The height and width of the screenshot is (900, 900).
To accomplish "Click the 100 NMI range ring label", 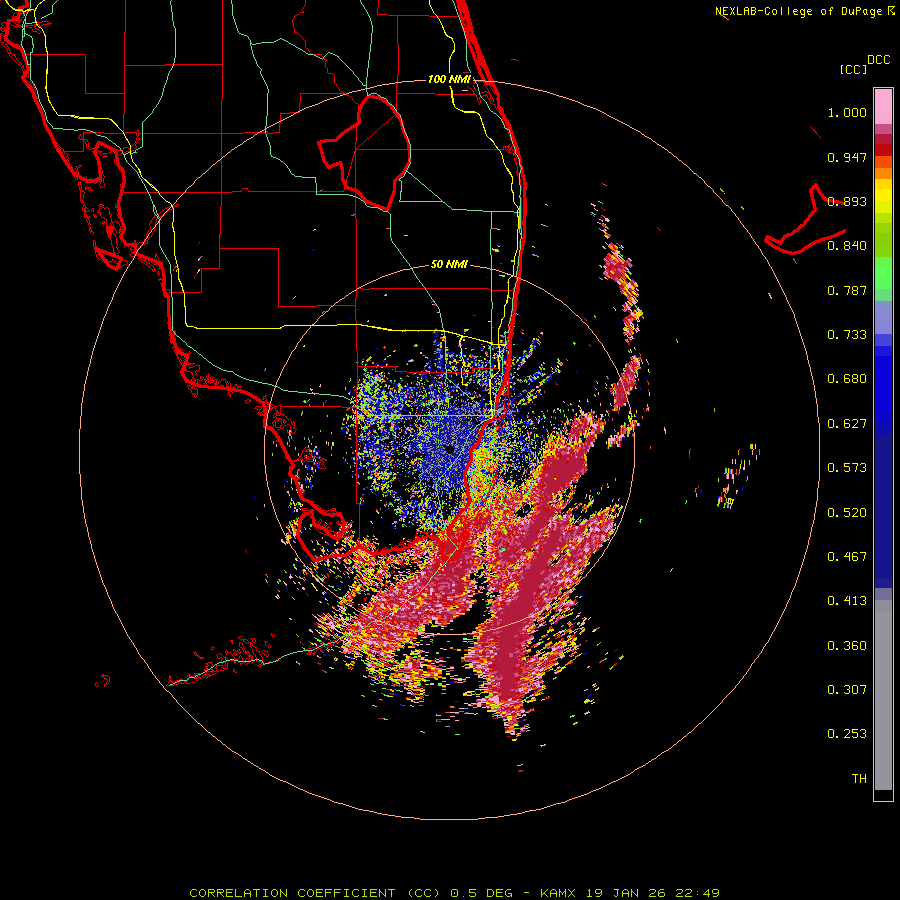I will pos(449,79).
